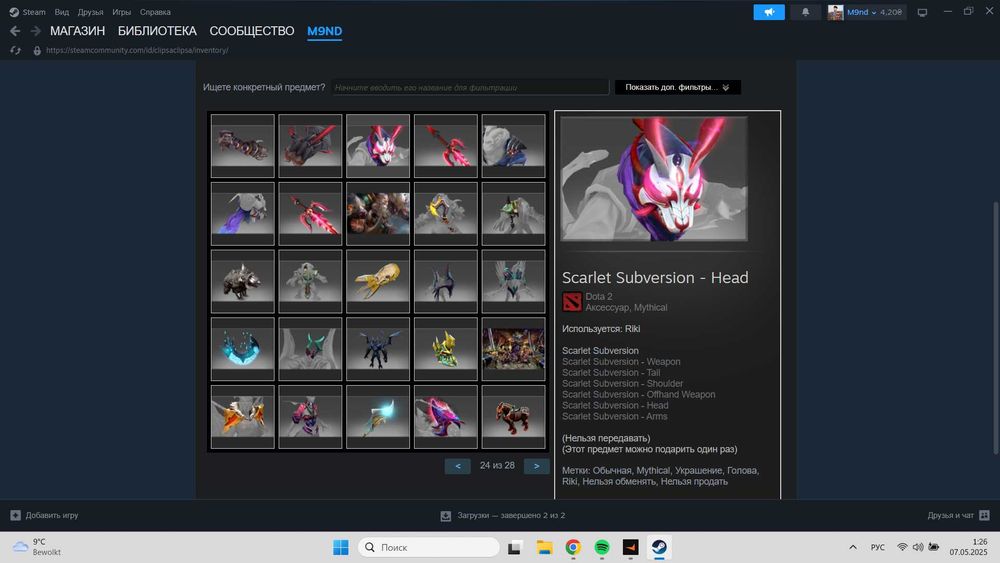
Task: Launch Chrome from the taskbar
Action: coord(573,547)
